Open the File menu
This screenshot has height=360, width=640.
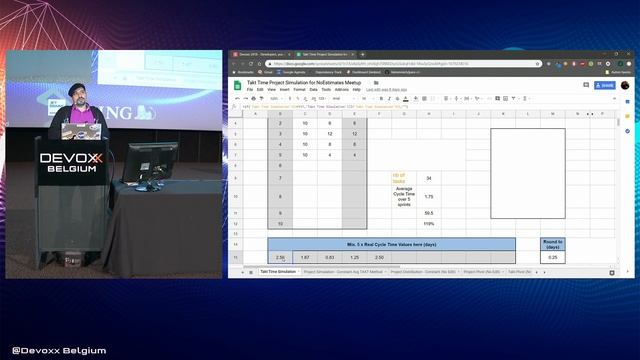pos(250,89)
